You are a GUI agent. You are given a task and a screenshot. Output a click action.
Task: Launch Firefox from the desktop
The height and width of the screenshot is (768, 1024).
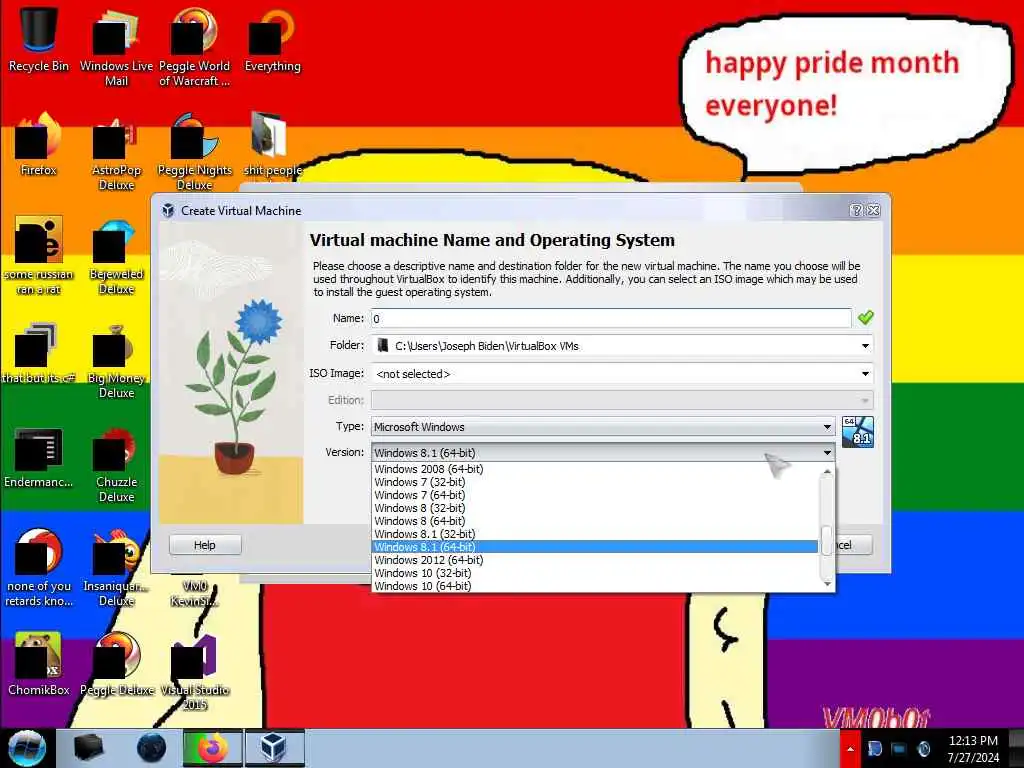pyautogui.click(x=39, y=144)
